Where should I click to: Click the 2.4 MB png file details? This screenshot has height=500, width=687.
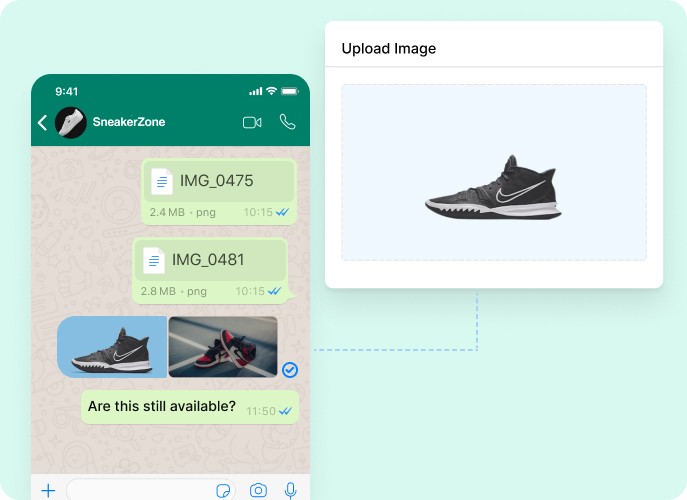click(183, 212)
